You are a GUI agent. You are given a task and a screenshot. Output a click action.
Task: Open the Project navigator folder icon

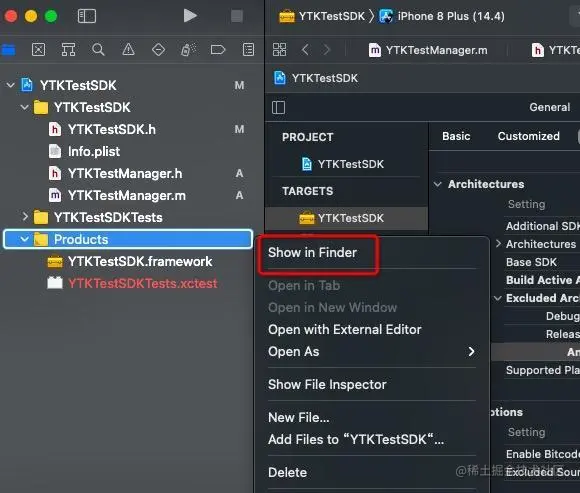8,50
